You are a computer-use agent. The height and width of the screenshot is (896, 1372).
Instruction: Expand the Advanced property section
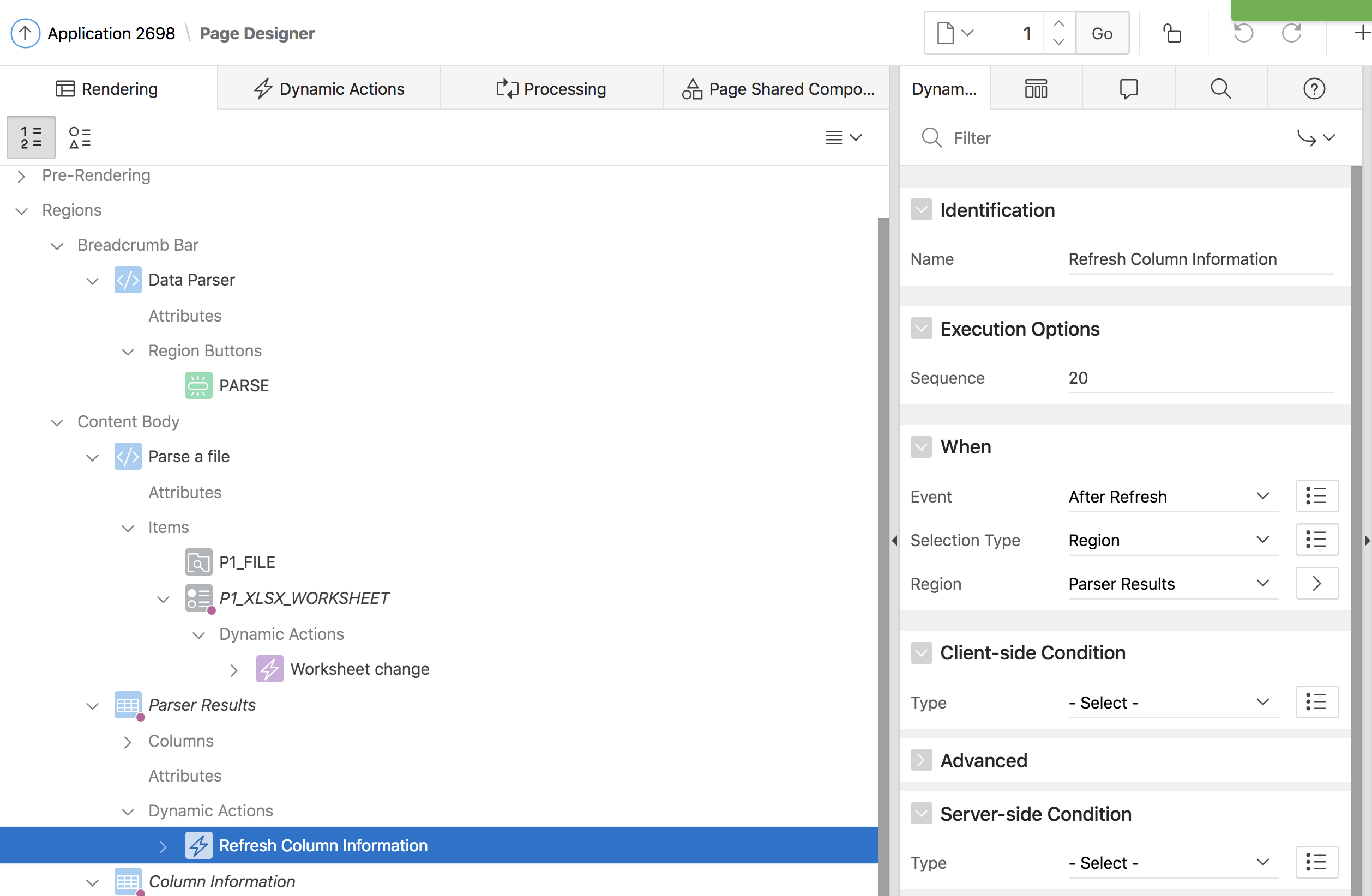pos(921,760)
